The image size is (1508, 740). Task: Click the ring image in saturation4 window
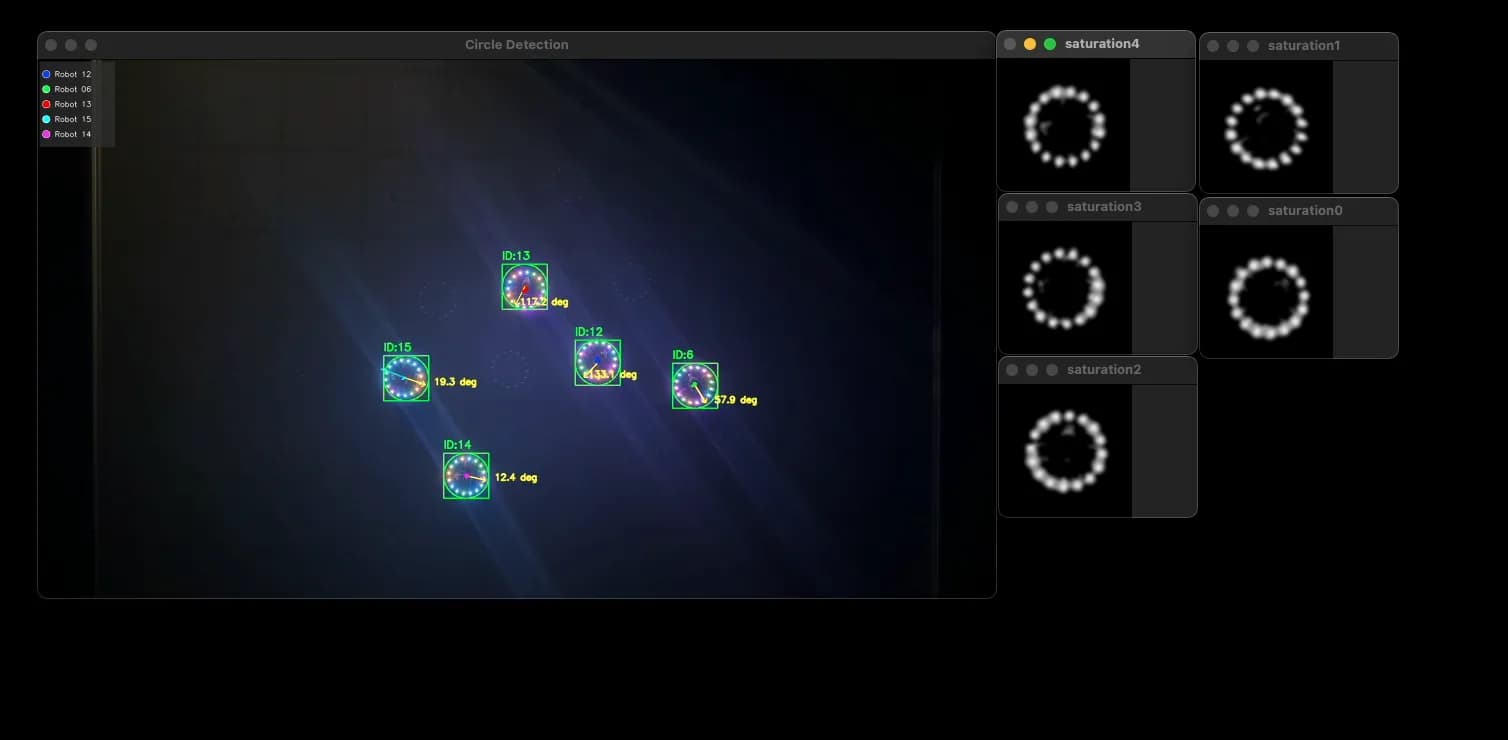[x=1064, y=125]
